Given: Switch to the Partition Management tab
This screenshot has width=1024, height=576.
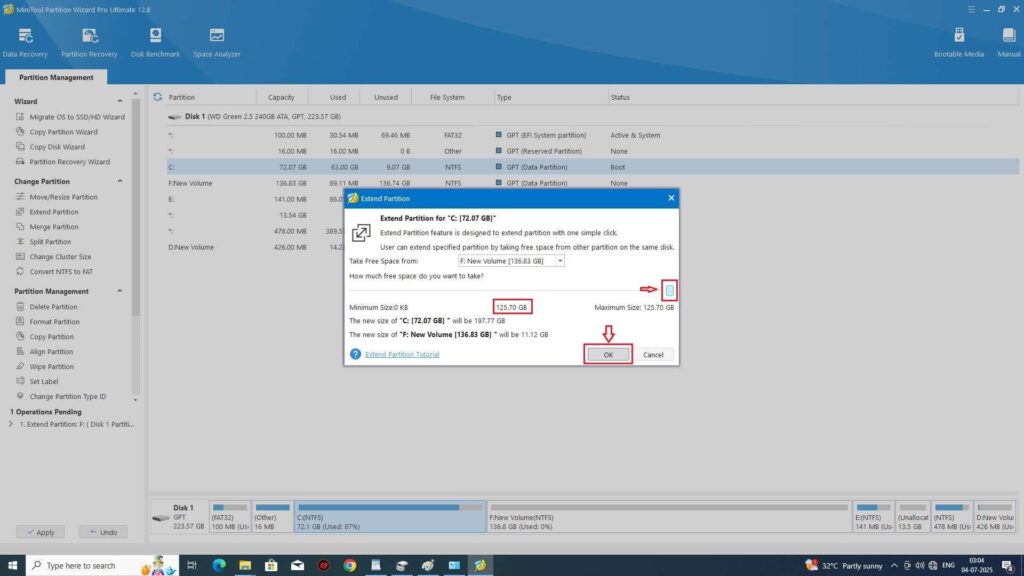Looking at the screenshot, I should (55, 77).
